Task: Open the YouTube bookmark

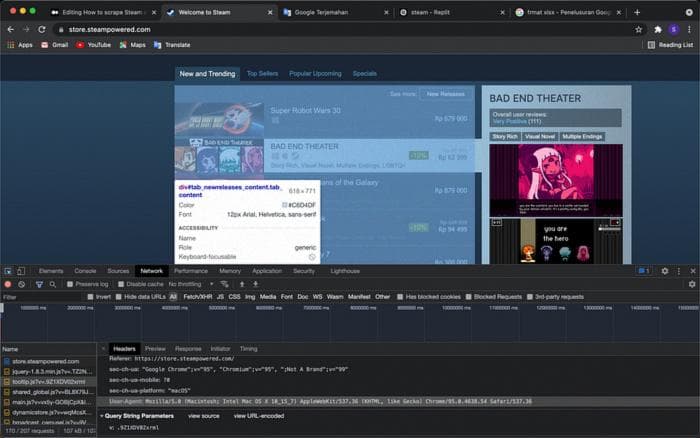Action: click(x=93, y=45)
